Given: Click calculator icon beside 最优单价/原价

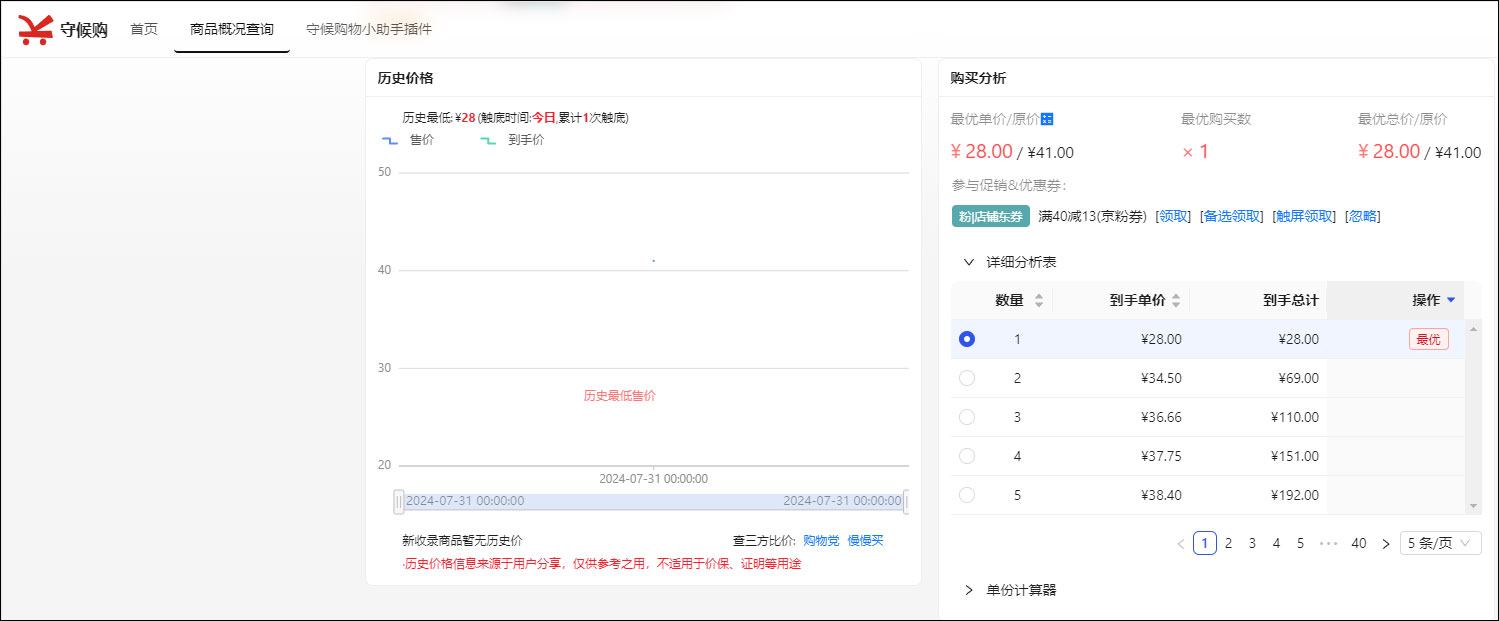Looking at the screenshot, I should (1047, 120).
